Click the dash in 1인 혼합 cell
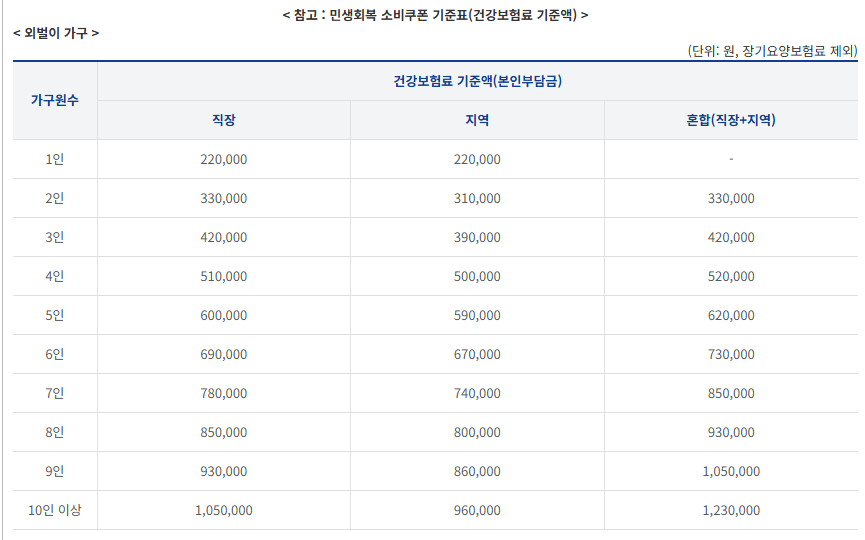The height and width of the screenshot is (540, 865). [731, 159]
